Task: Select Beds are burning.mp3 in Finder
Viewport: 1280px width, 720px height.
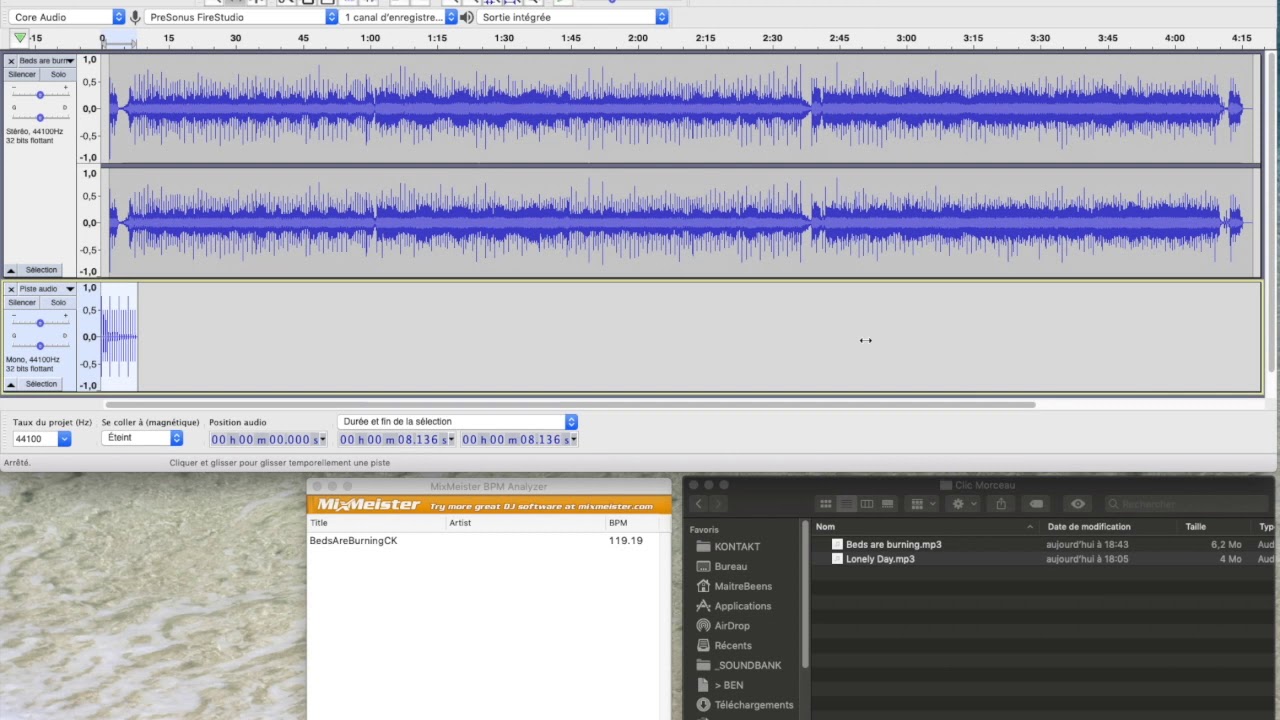Action: 1045,545
